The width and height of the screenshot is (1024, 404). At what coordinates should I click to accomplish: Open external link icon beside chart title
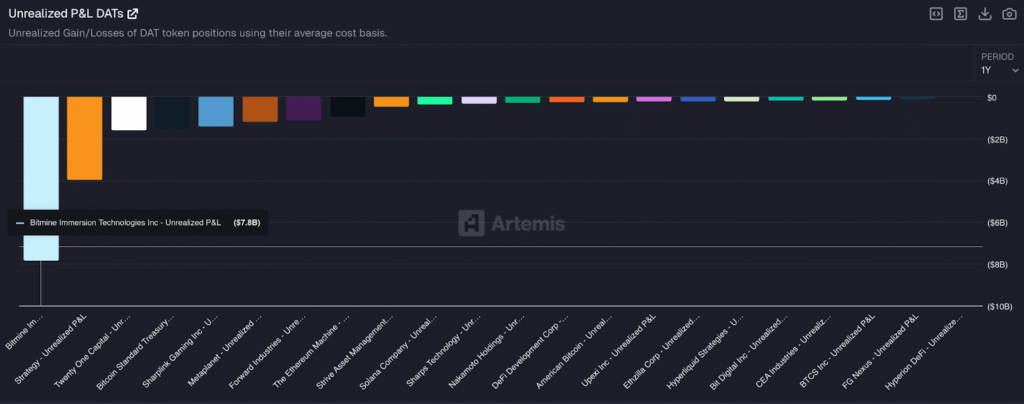(x=133, y=13)
